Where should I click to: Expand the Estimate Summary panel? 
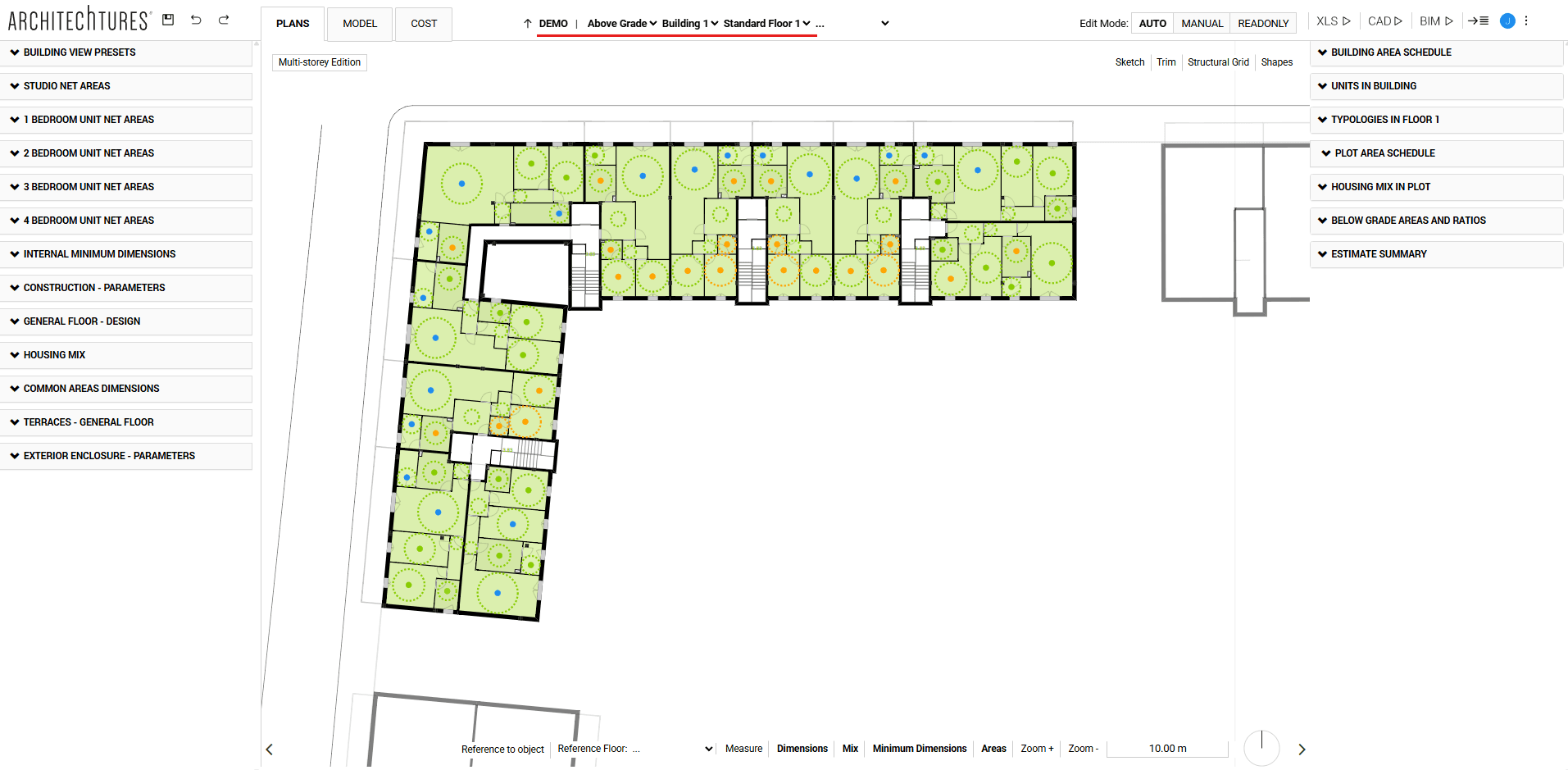1378,254
